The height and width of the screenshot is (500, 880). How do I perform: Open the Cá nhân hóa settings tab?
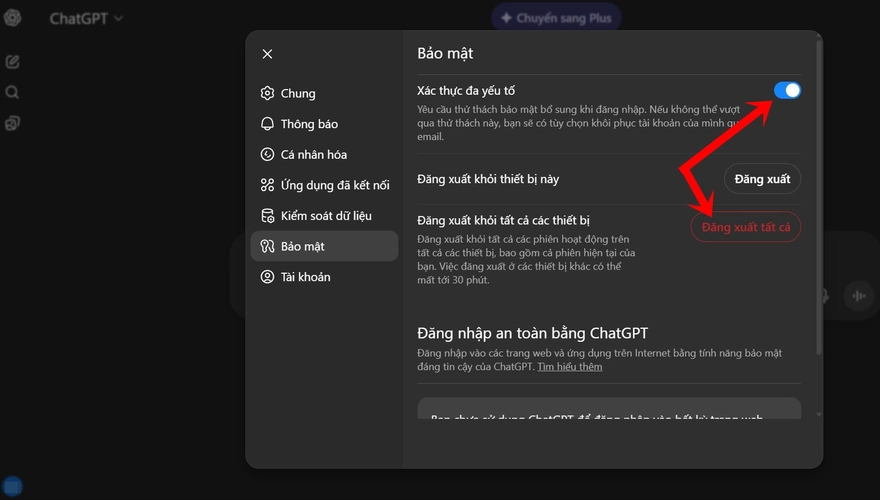tap(324, 154)
